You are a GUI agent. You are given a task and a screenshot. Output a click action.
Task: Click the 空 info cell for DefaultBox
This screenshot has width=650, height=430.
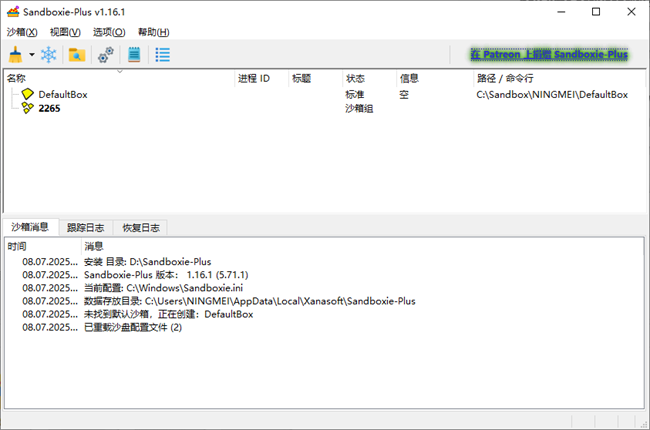pos(404,95)
